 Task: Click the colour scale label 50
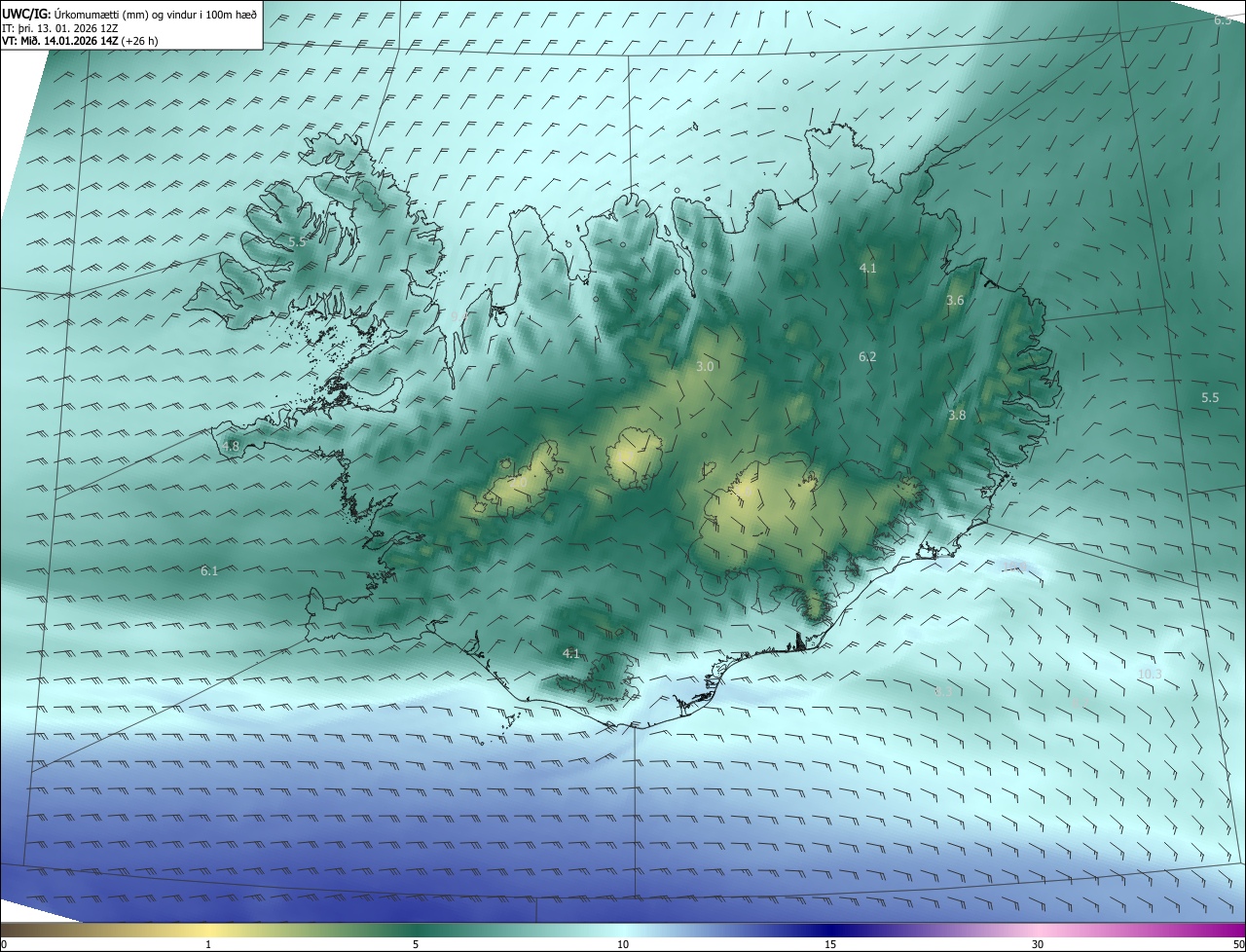[x=1238, y=944]
